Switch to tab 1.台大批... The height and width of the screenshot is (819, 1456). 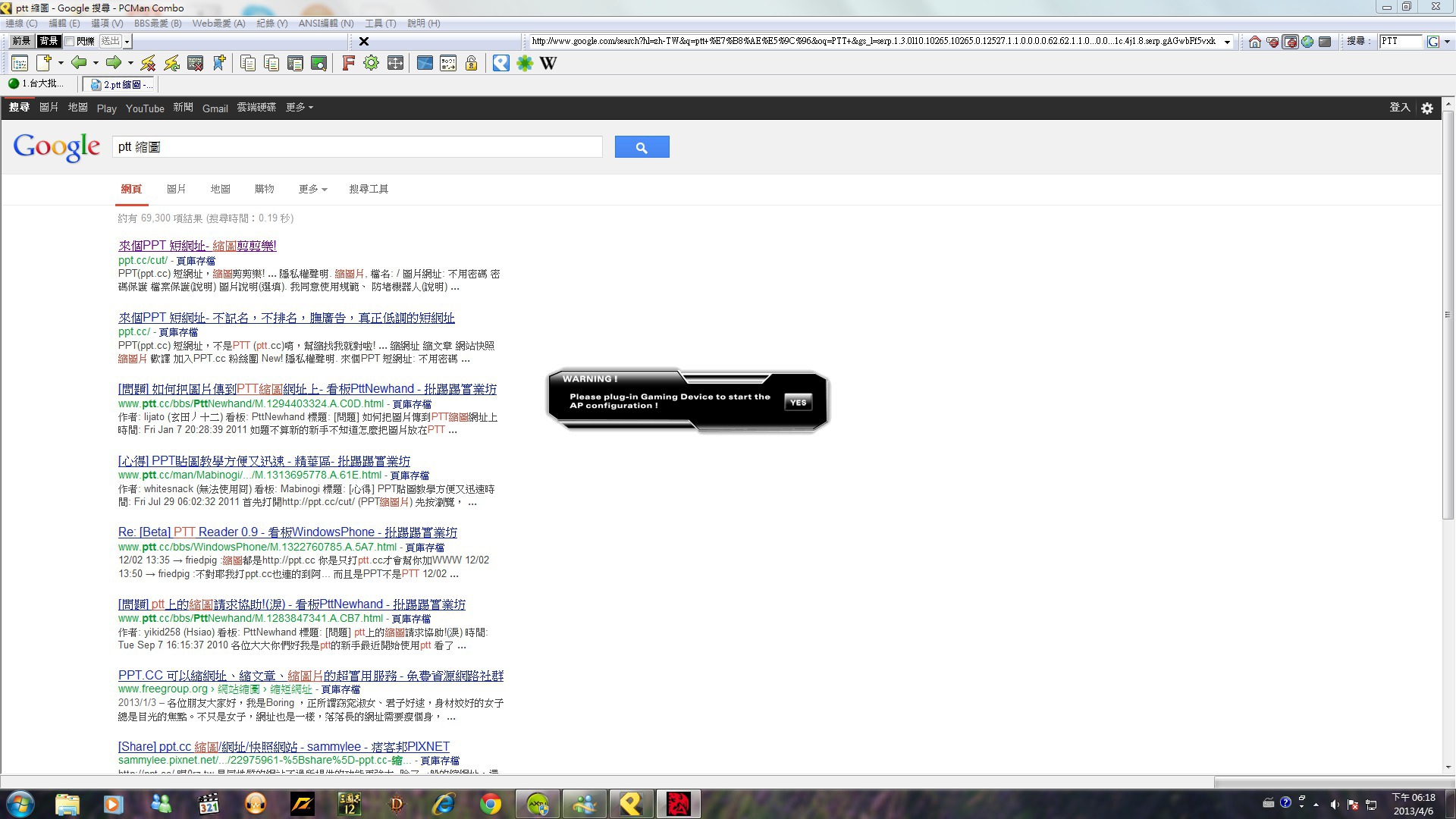(x=36, y=84)
